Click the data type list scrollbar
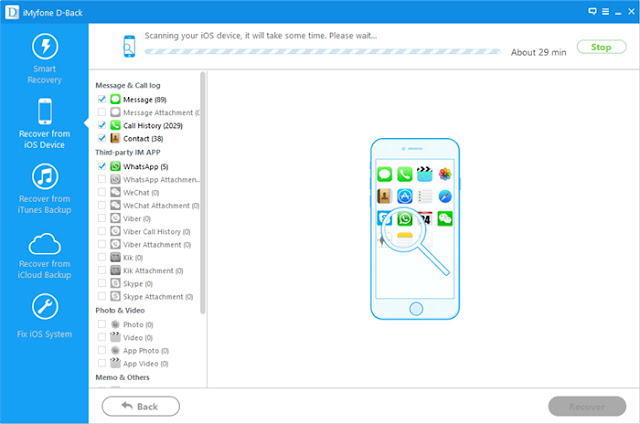The width and height of the screenshot is (640, 424). point(202,193)
